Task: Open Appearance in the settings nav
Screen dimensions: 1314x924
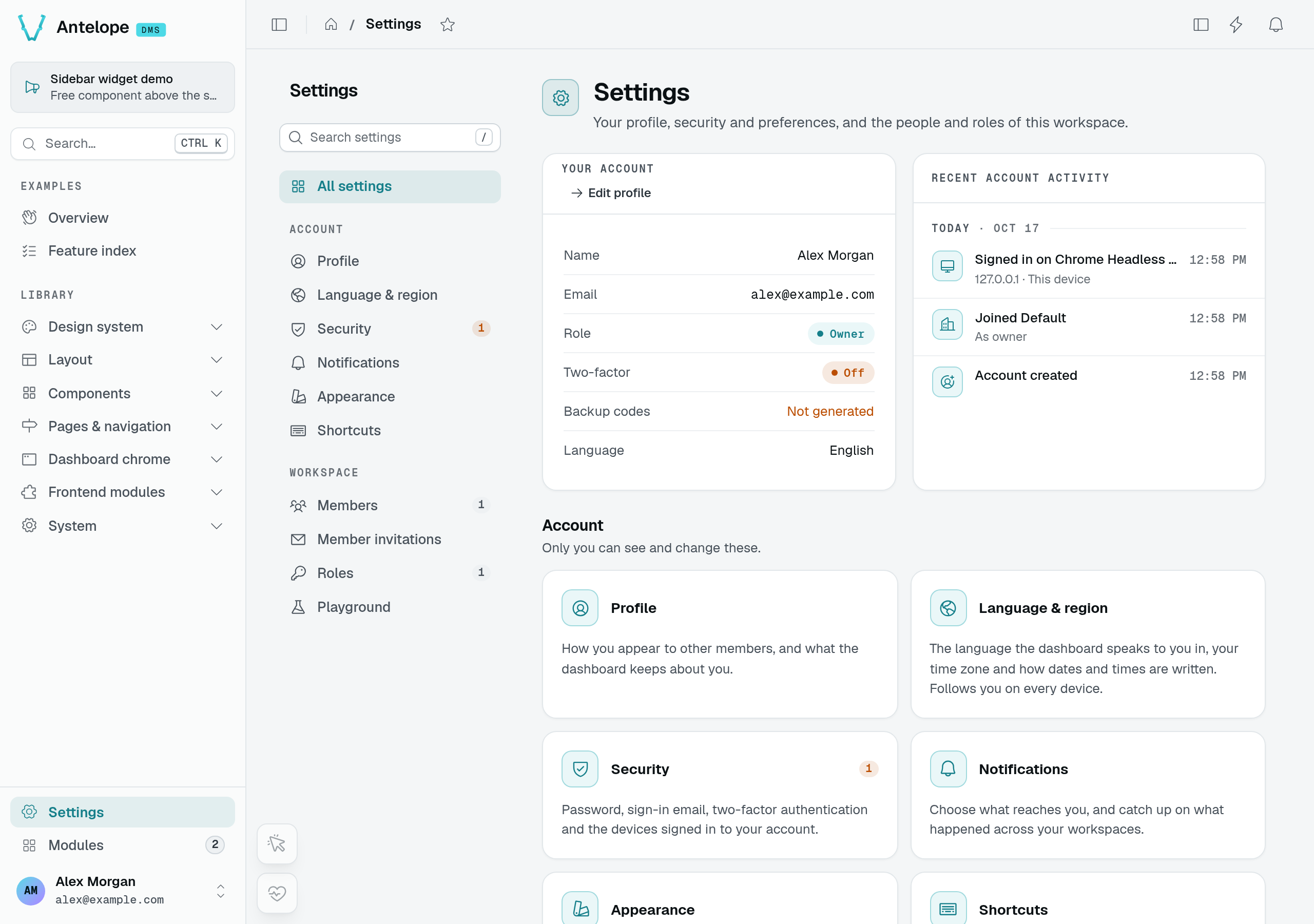Action: pos(390,397)
